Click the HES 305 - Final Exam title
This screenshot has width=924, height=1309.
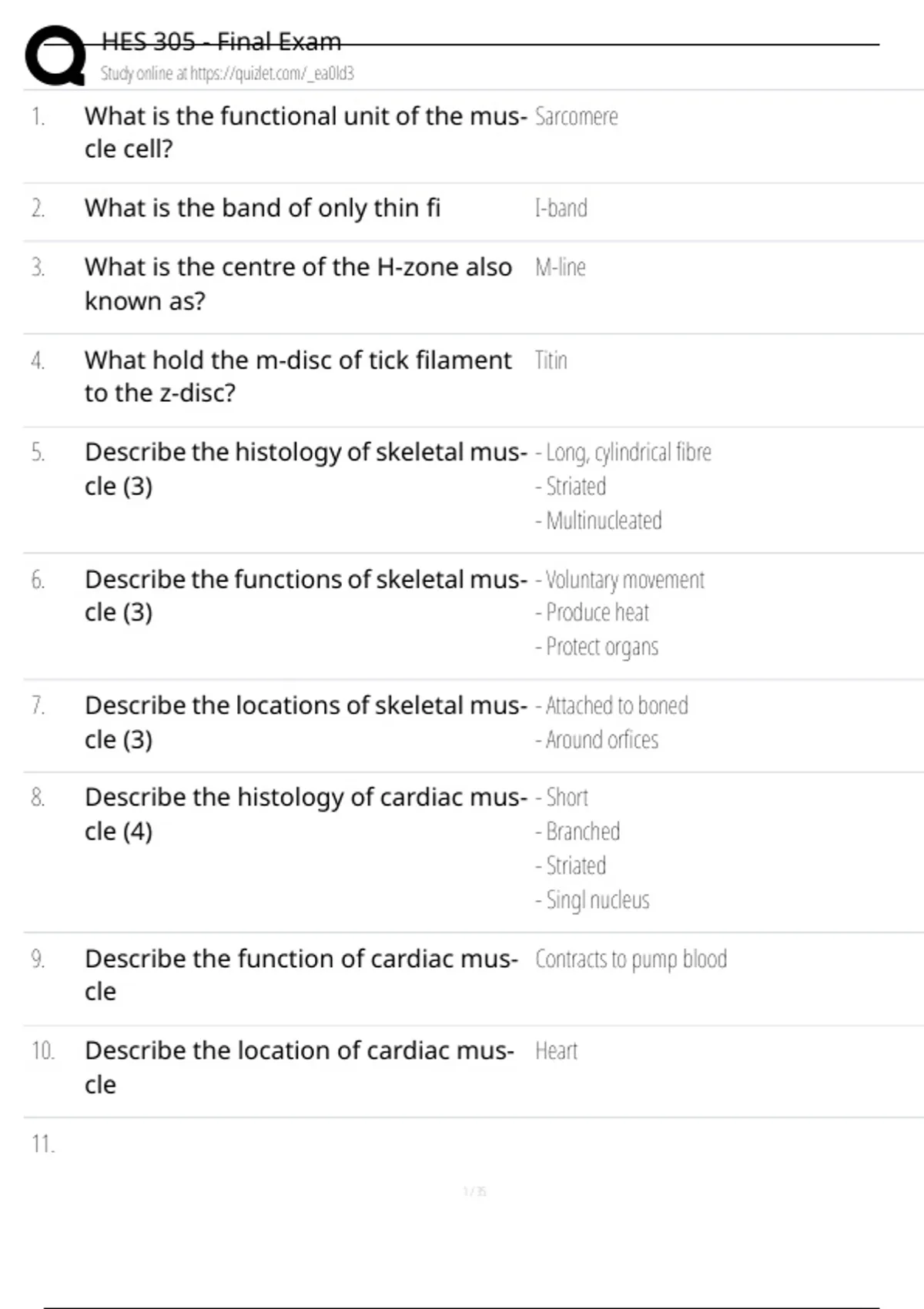[x=221, y=42]
